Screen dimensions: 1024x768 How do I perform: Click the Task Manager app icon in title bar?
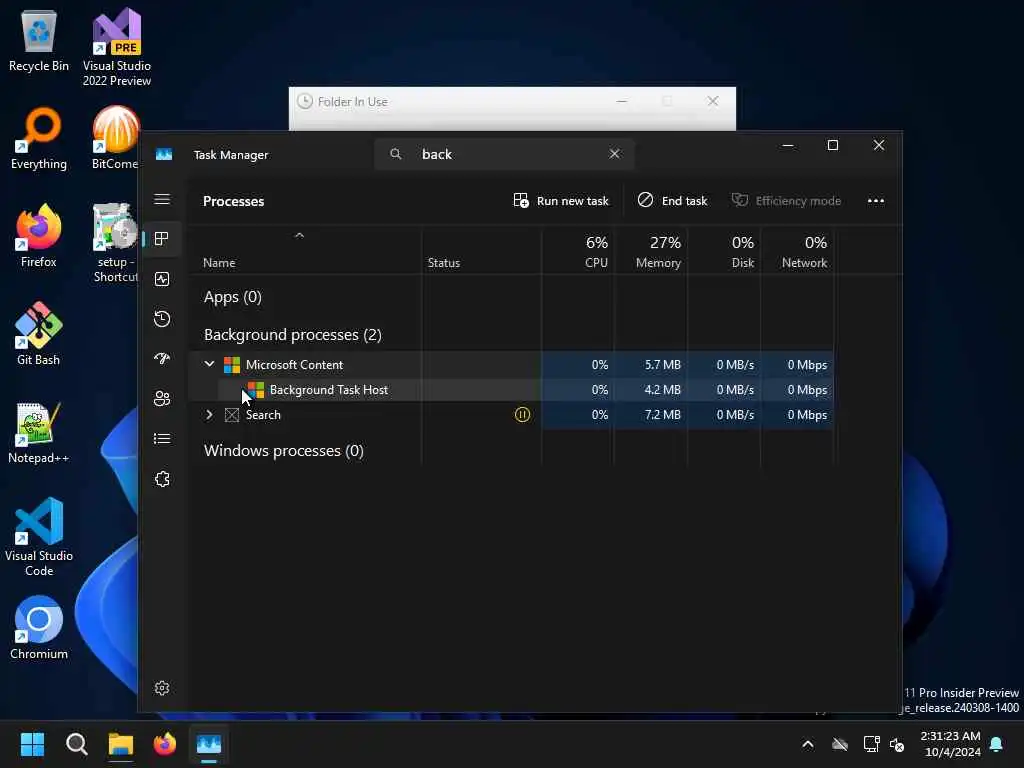164,154
